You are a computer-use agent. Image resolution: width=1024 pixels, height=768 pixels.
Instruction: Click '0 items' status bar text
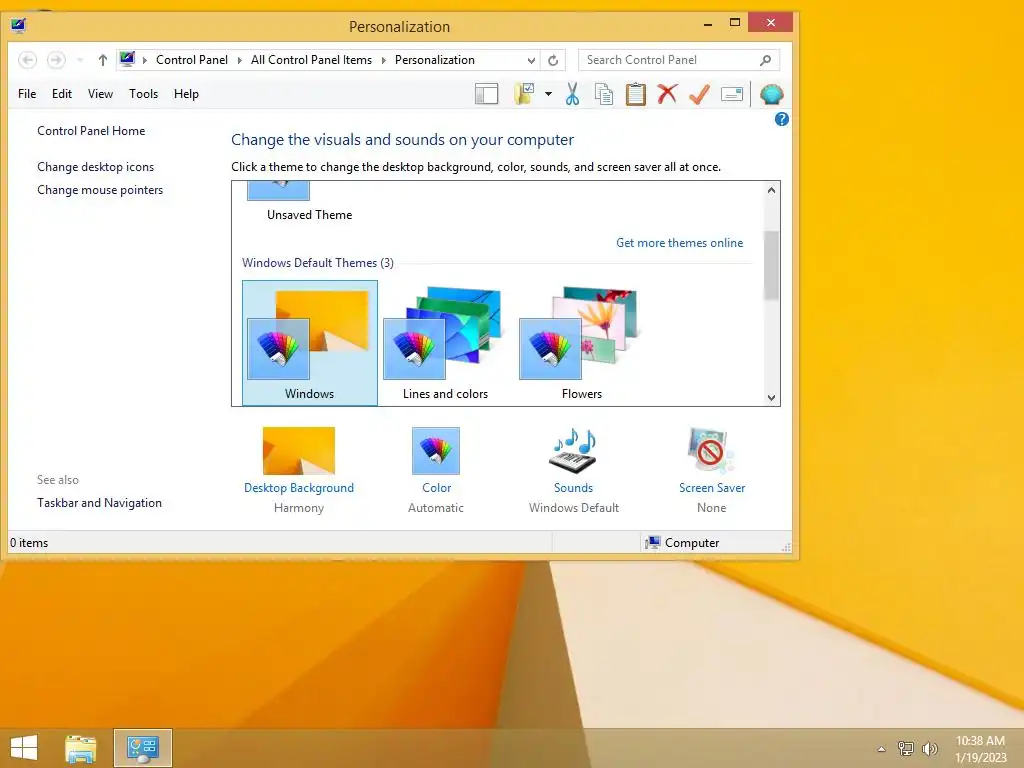point(29,543)
